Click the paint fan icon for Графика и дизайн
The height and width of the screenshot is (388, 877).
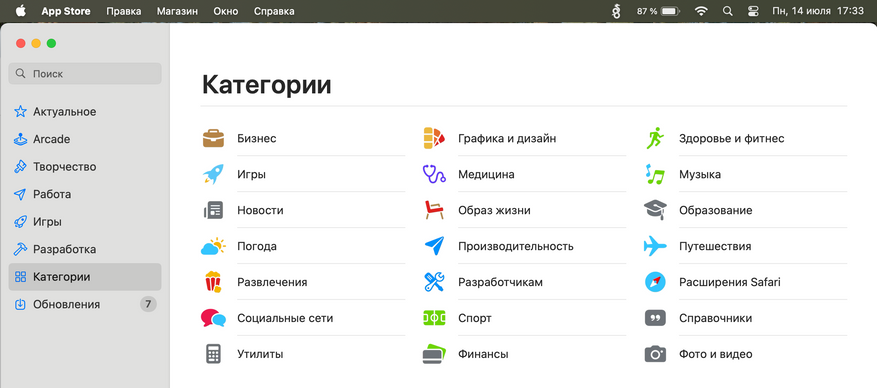tap(434, 138)
